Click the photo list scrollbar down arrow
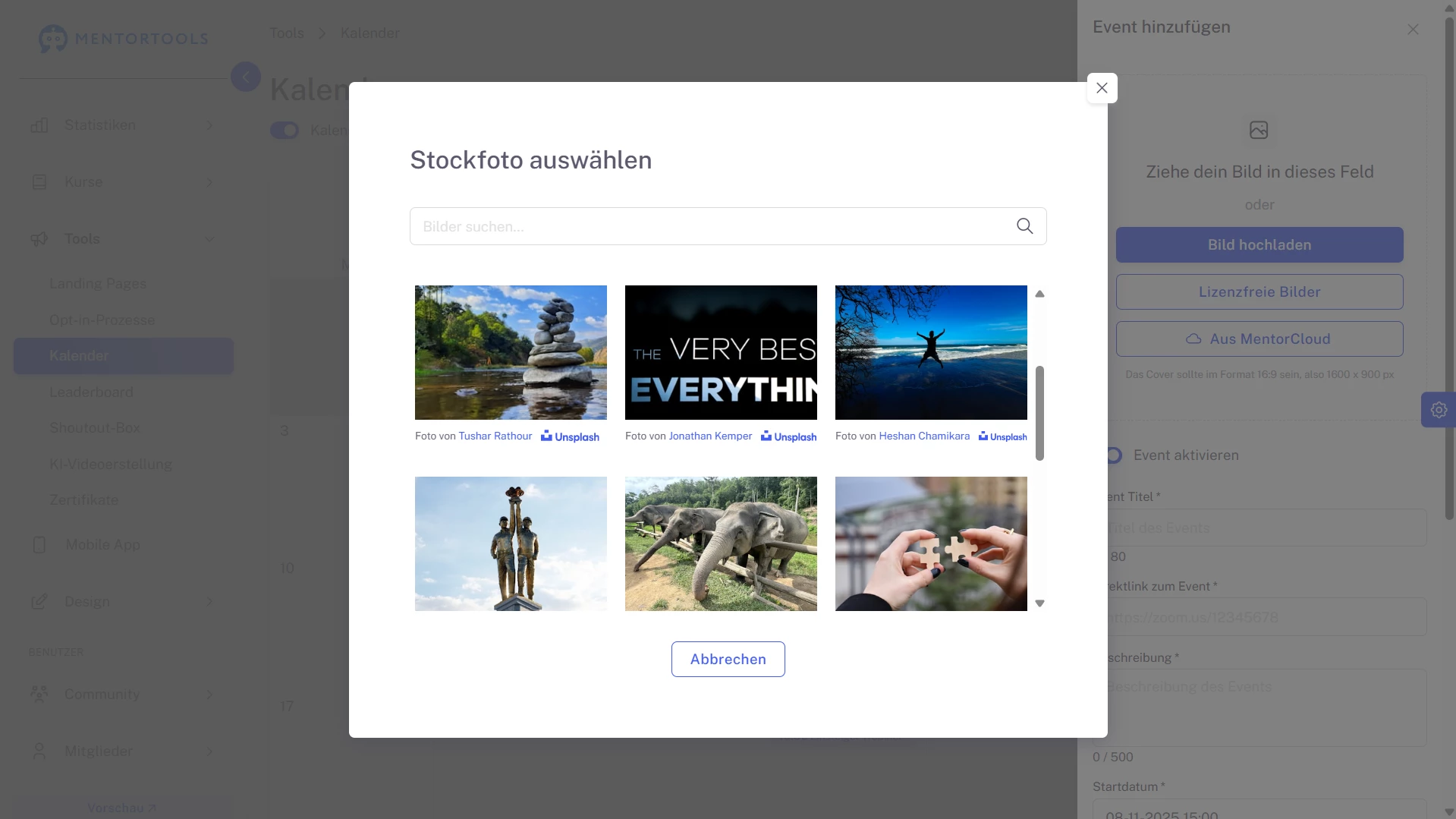Image resolution: width=1456 pixels, height=819 pixels. [1039, 604]
